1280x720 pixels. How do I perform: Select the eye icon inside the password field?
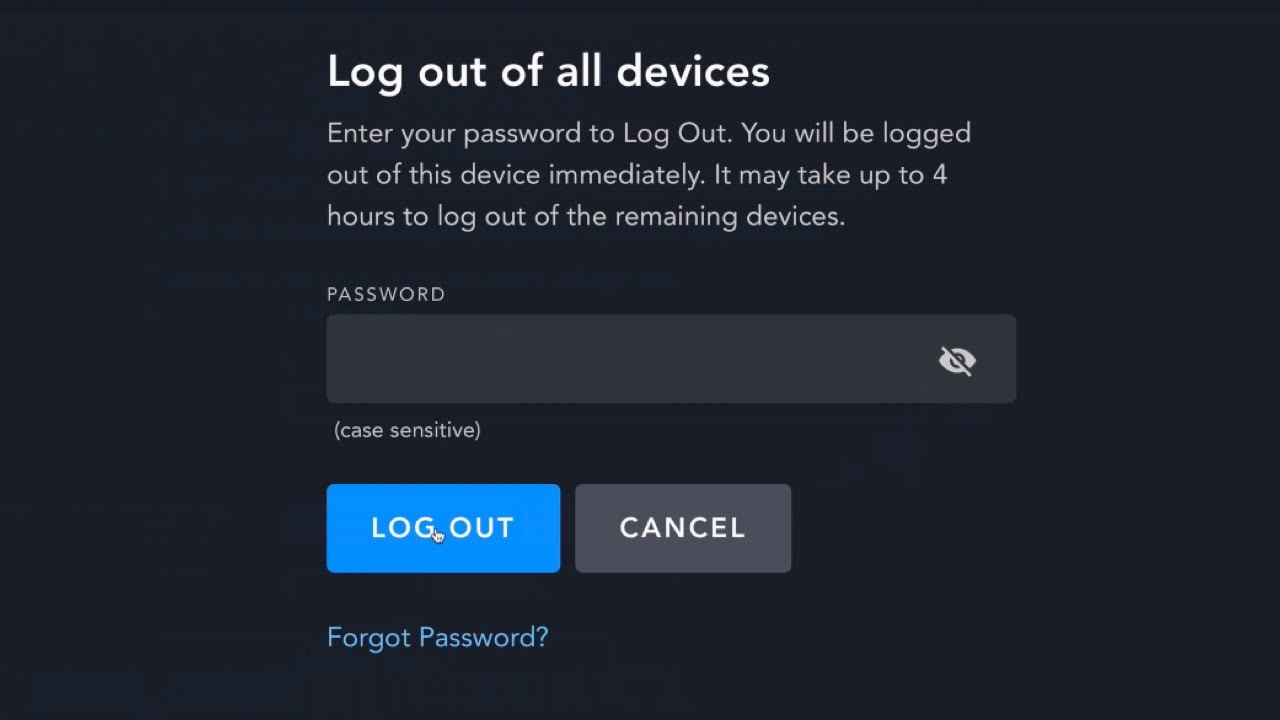[x=957, y=359]
